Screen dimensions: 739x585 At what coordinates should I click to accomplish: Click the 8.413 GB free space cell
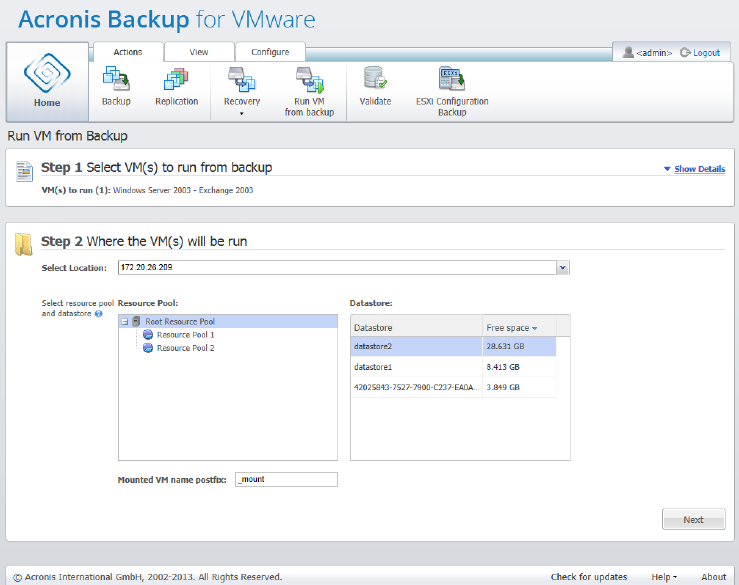coord(519,367)
